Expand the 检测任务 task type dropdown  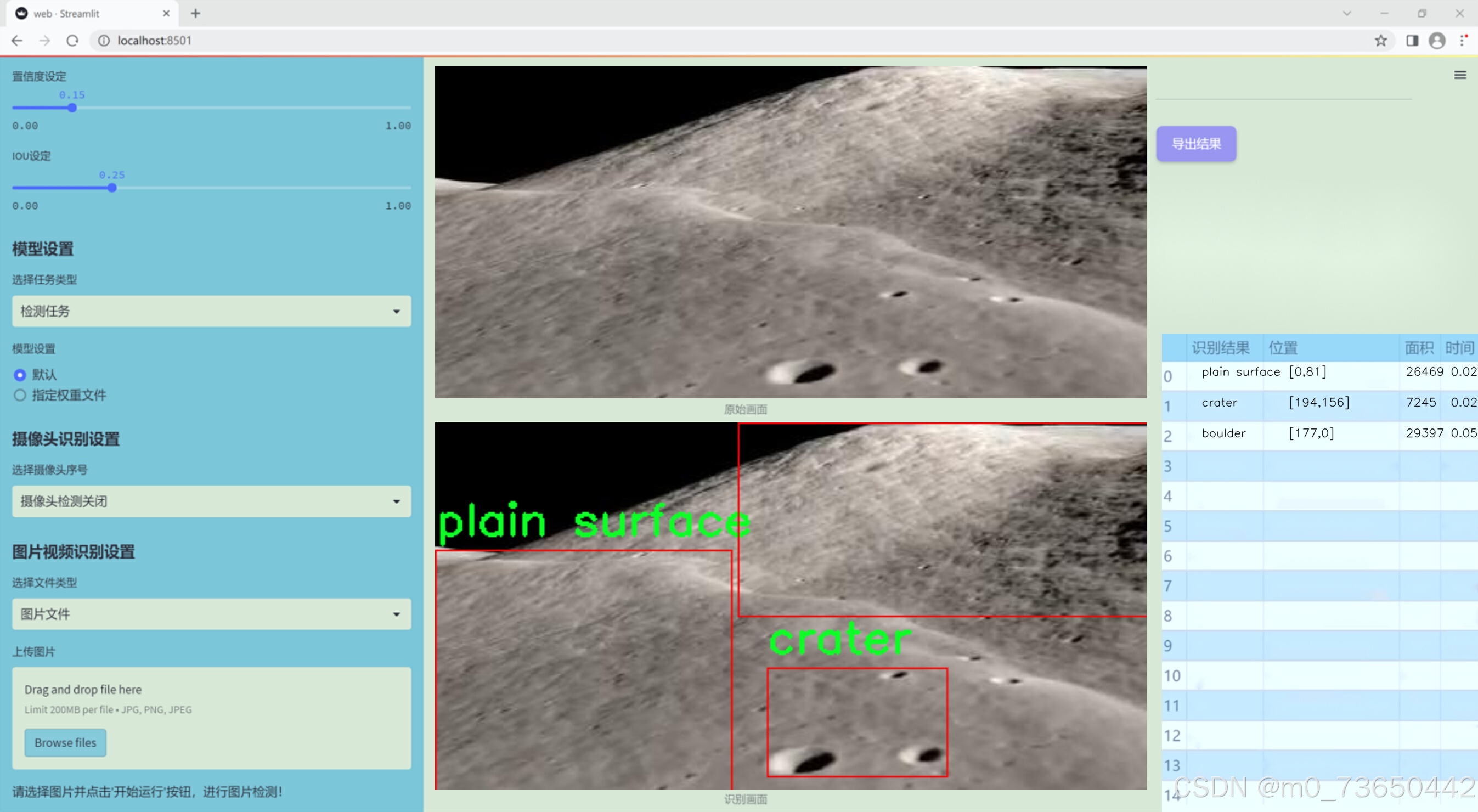click(211, 311)
